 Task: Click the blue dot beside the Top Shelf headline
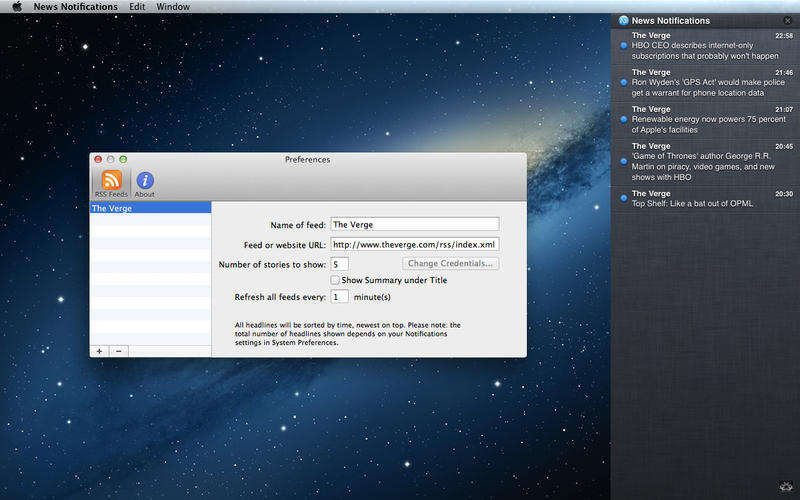point(623,198)
